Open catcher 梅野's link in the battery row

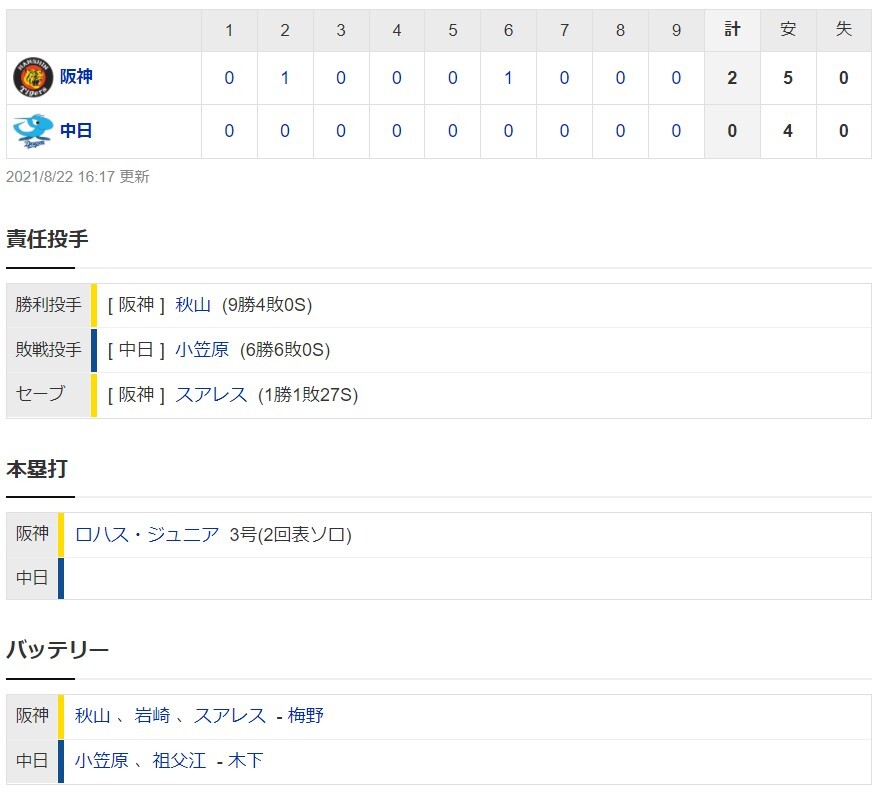(306, 716)
